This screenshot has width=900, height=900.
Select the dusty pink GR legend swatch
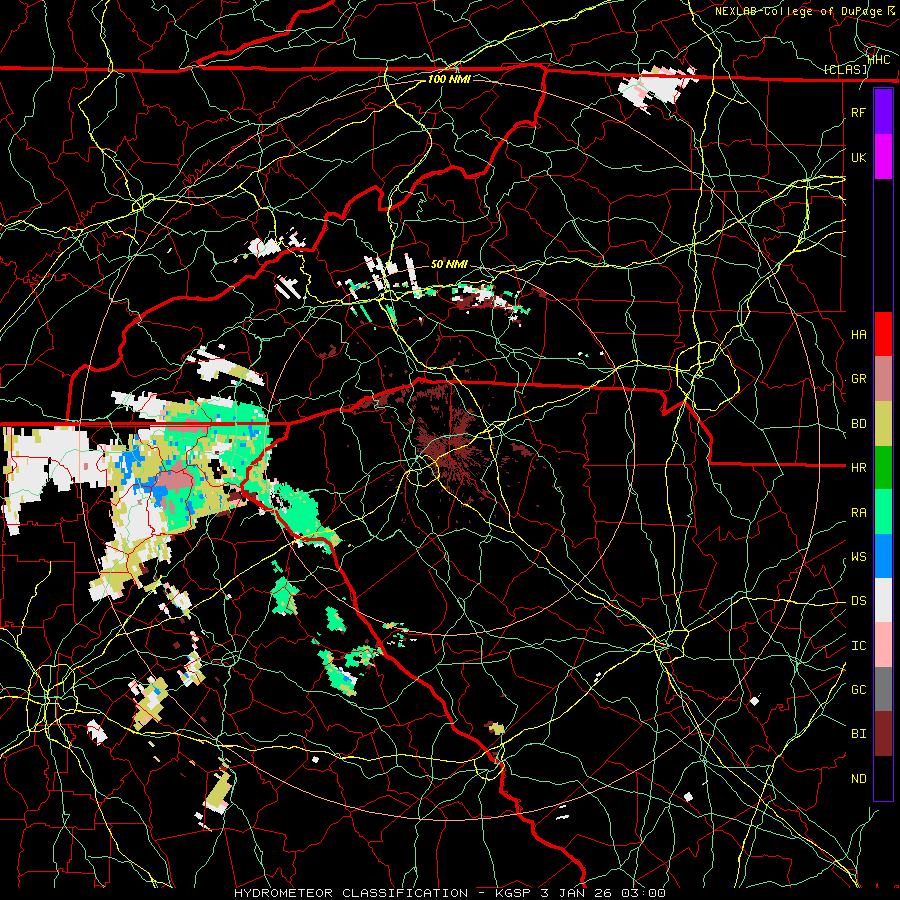tap(883, 379)
